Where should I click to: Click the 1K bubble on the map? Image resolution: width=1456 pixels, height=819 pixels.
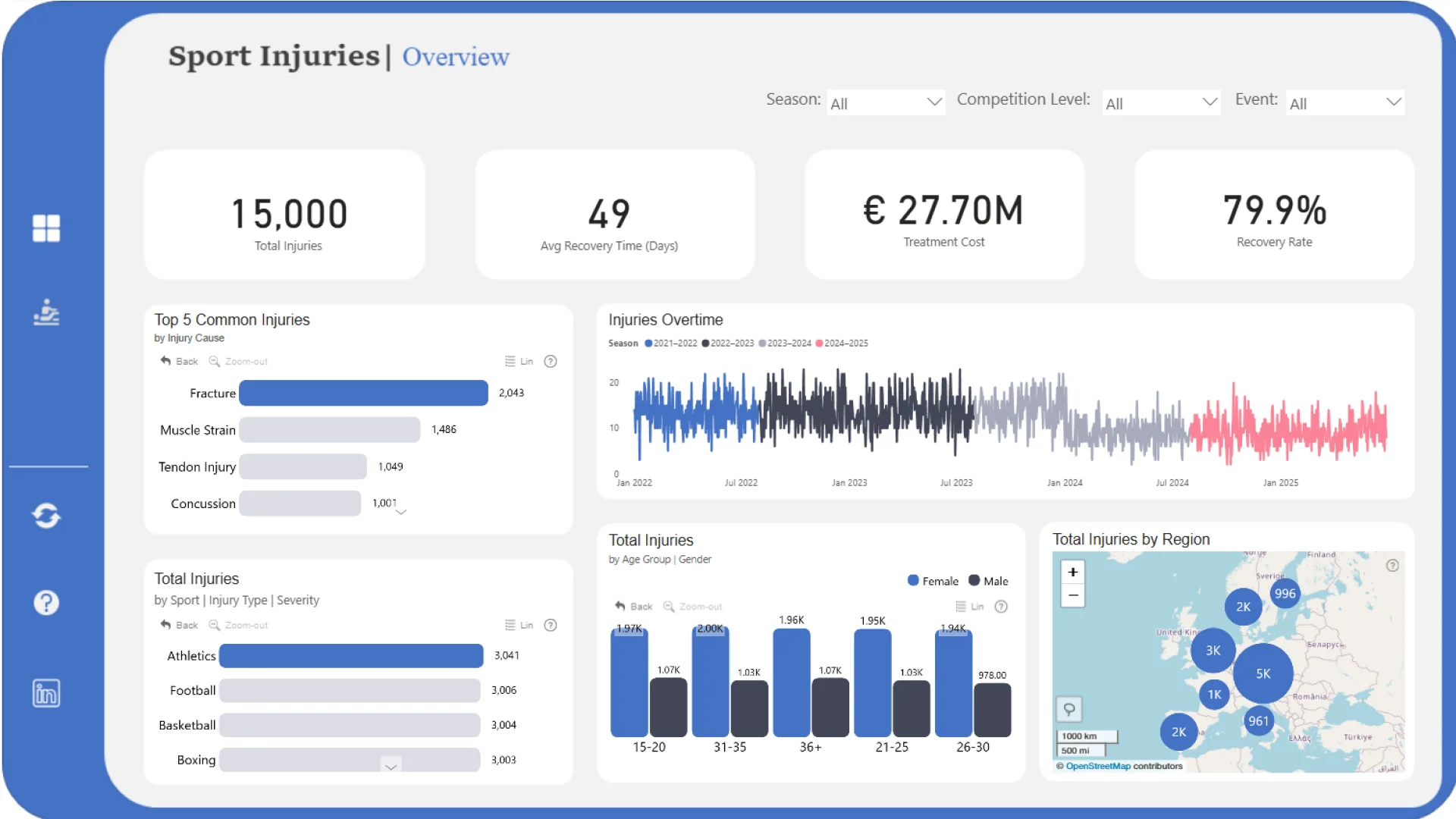click(1214, 694)
